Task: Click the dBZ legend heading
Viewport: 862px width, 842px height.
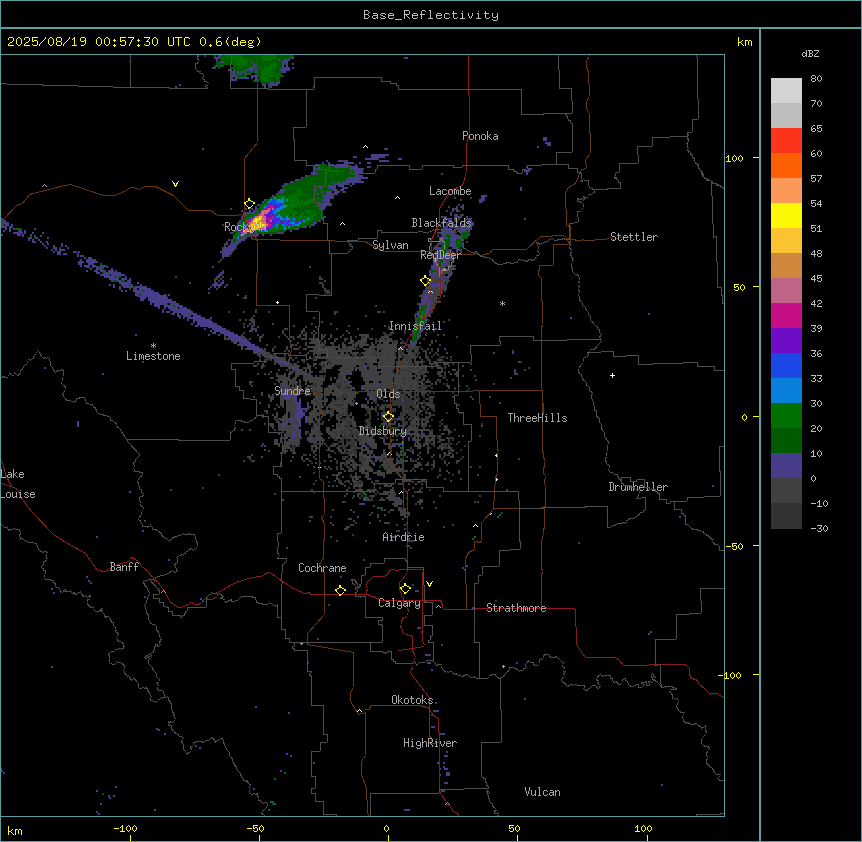Action: pyautogui.click(x=810, y=53)
